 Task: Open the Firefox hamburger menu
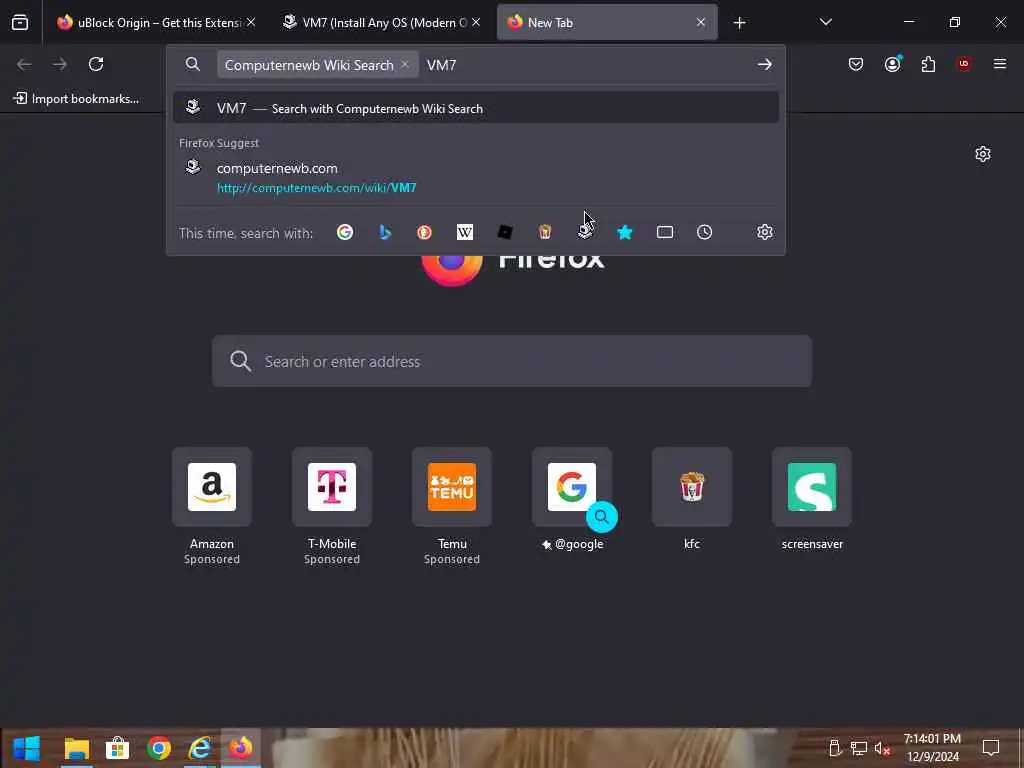1000,64
